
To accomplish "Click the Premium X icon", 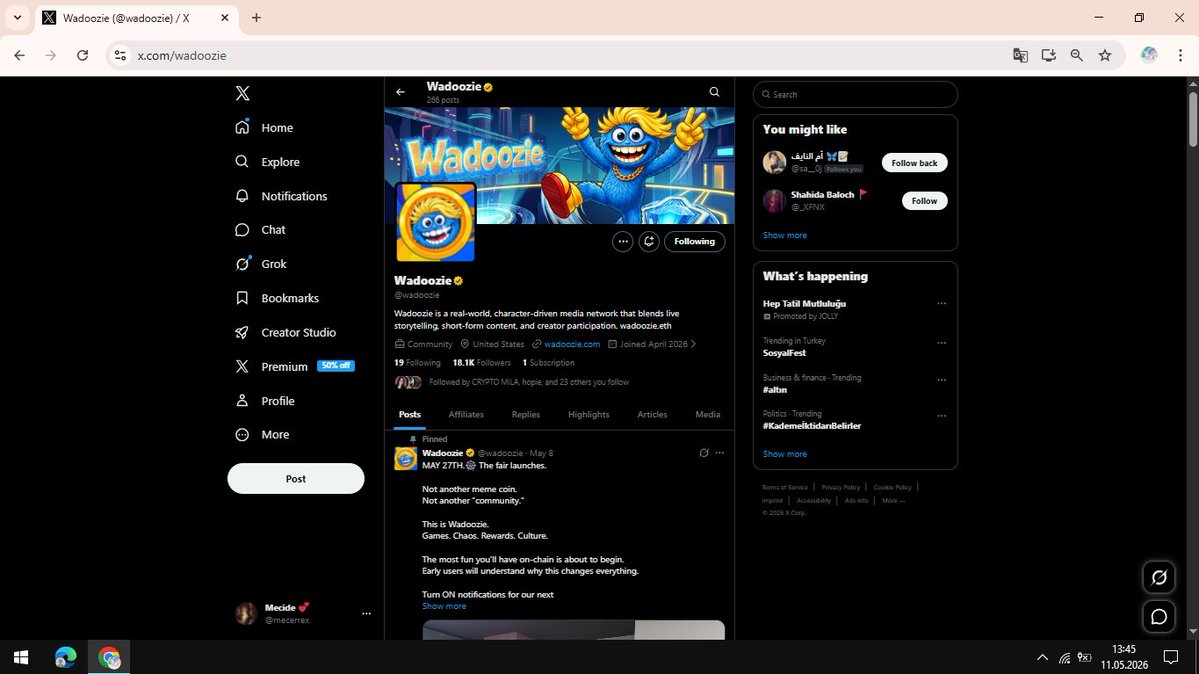I will point(242,366).
